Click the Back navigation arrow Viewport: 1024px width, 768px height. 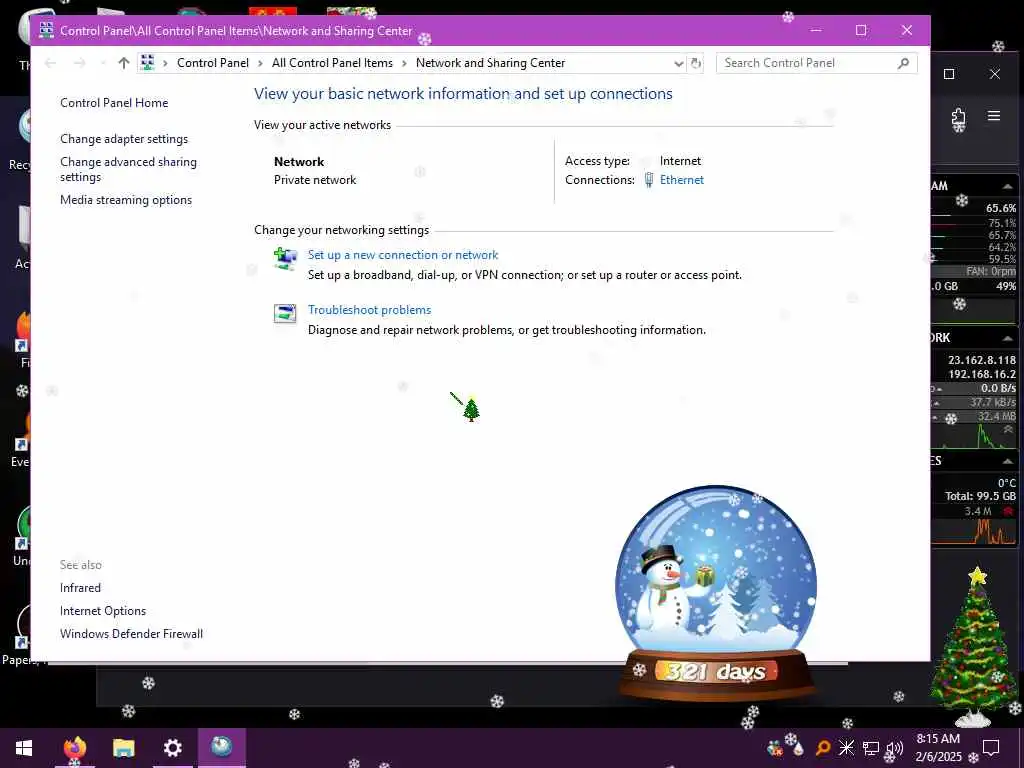50,63
